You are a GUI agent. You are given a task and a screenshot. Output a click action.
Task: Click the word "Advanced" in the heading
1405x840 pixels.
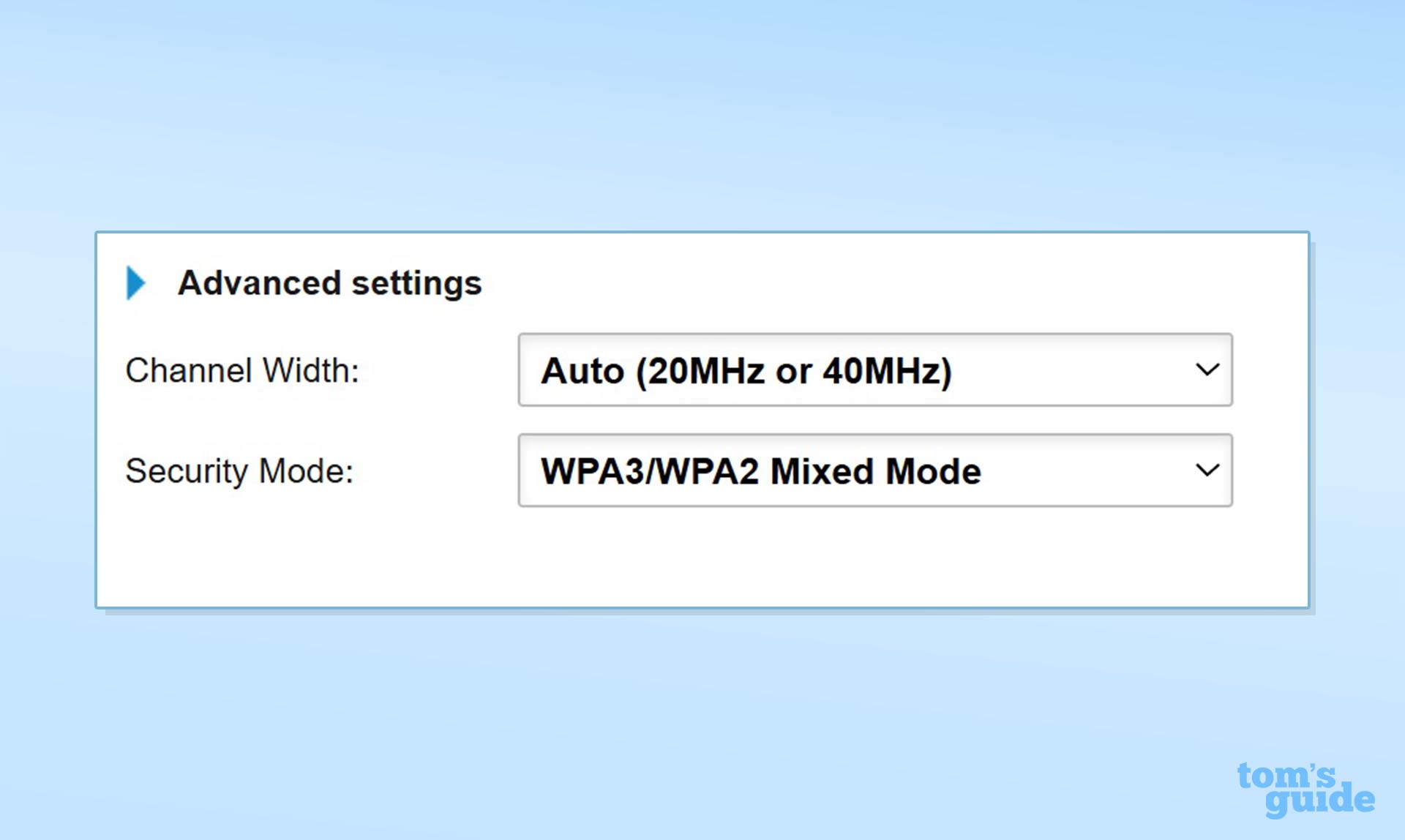point(260,283)
